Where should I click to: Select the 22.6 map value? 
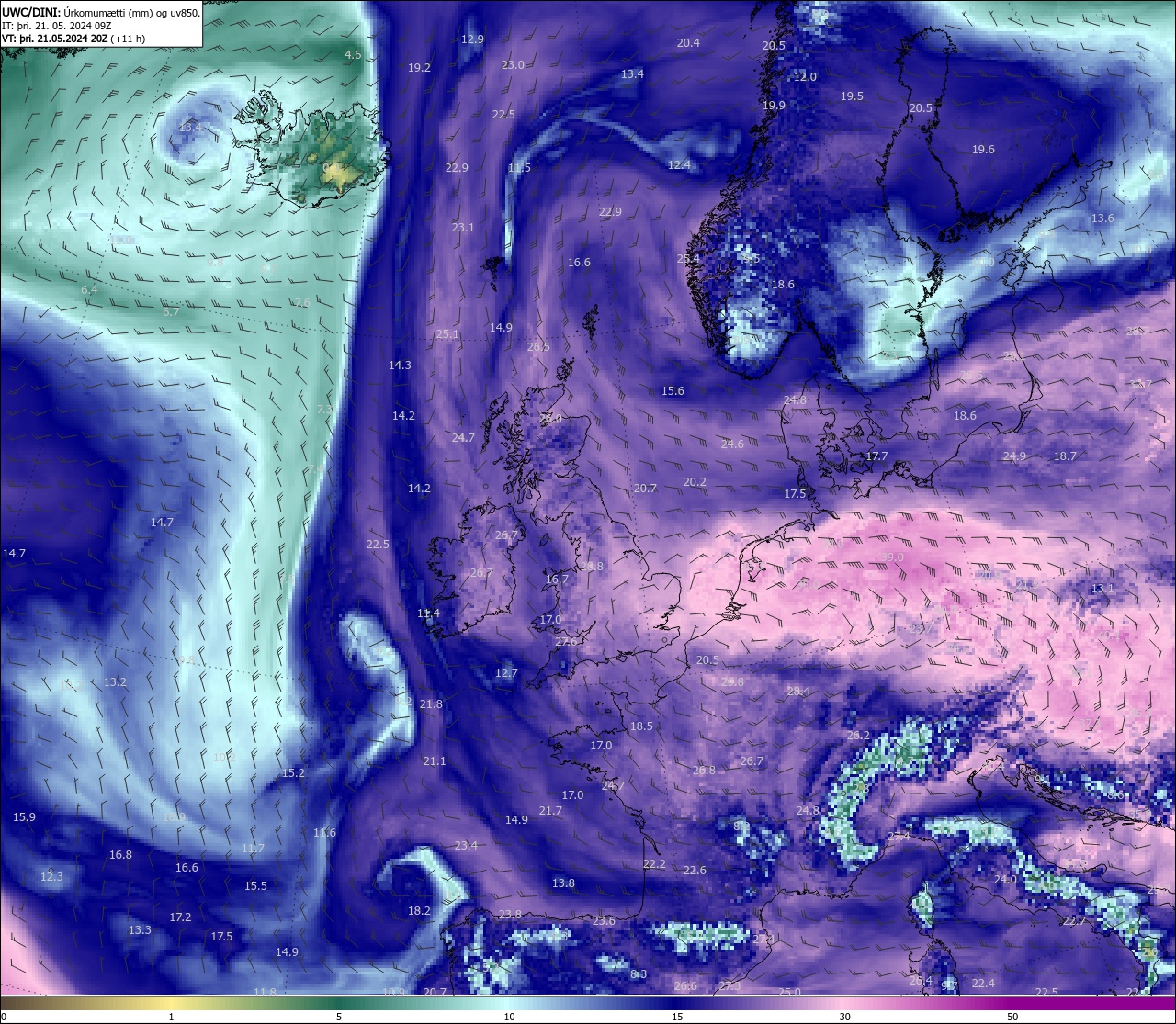[x=695, y=871]
